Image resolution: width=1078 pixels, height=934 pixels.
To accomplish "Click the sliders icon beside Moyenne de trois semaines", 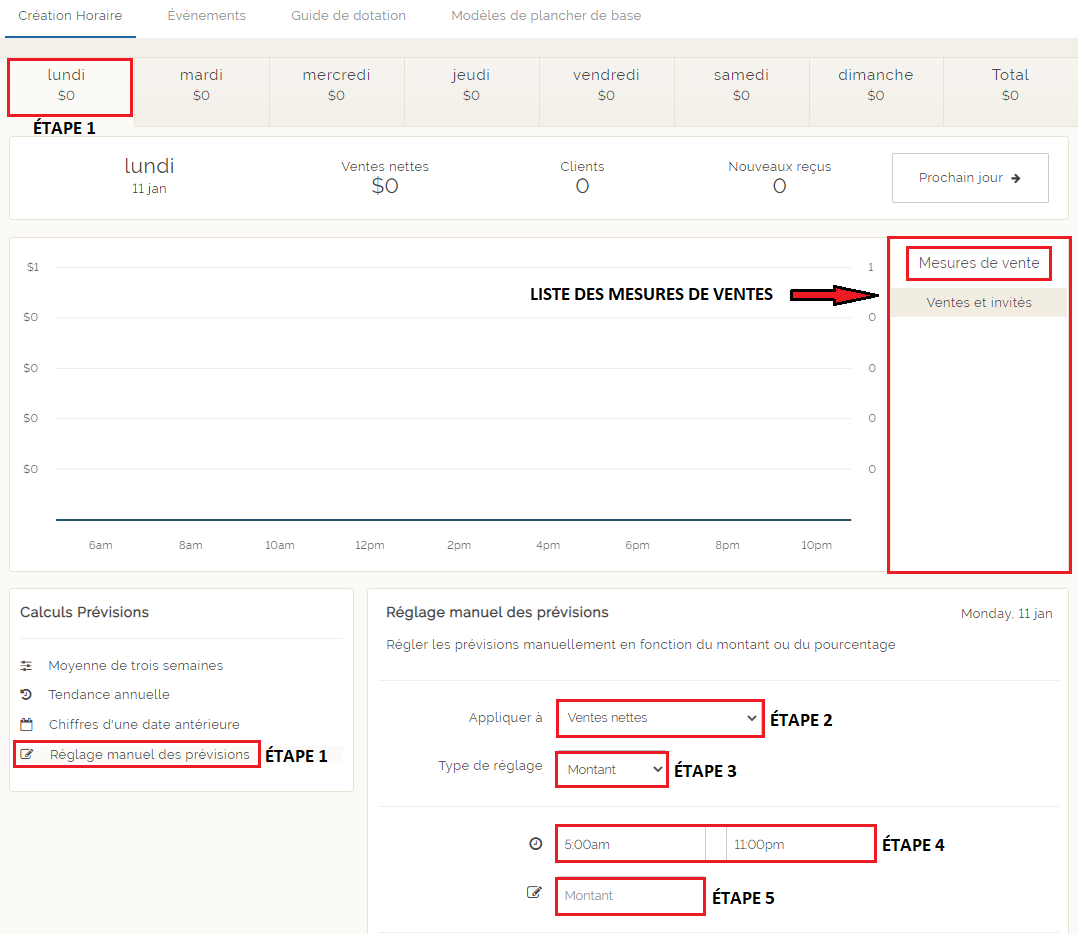I will click(27, 666).
